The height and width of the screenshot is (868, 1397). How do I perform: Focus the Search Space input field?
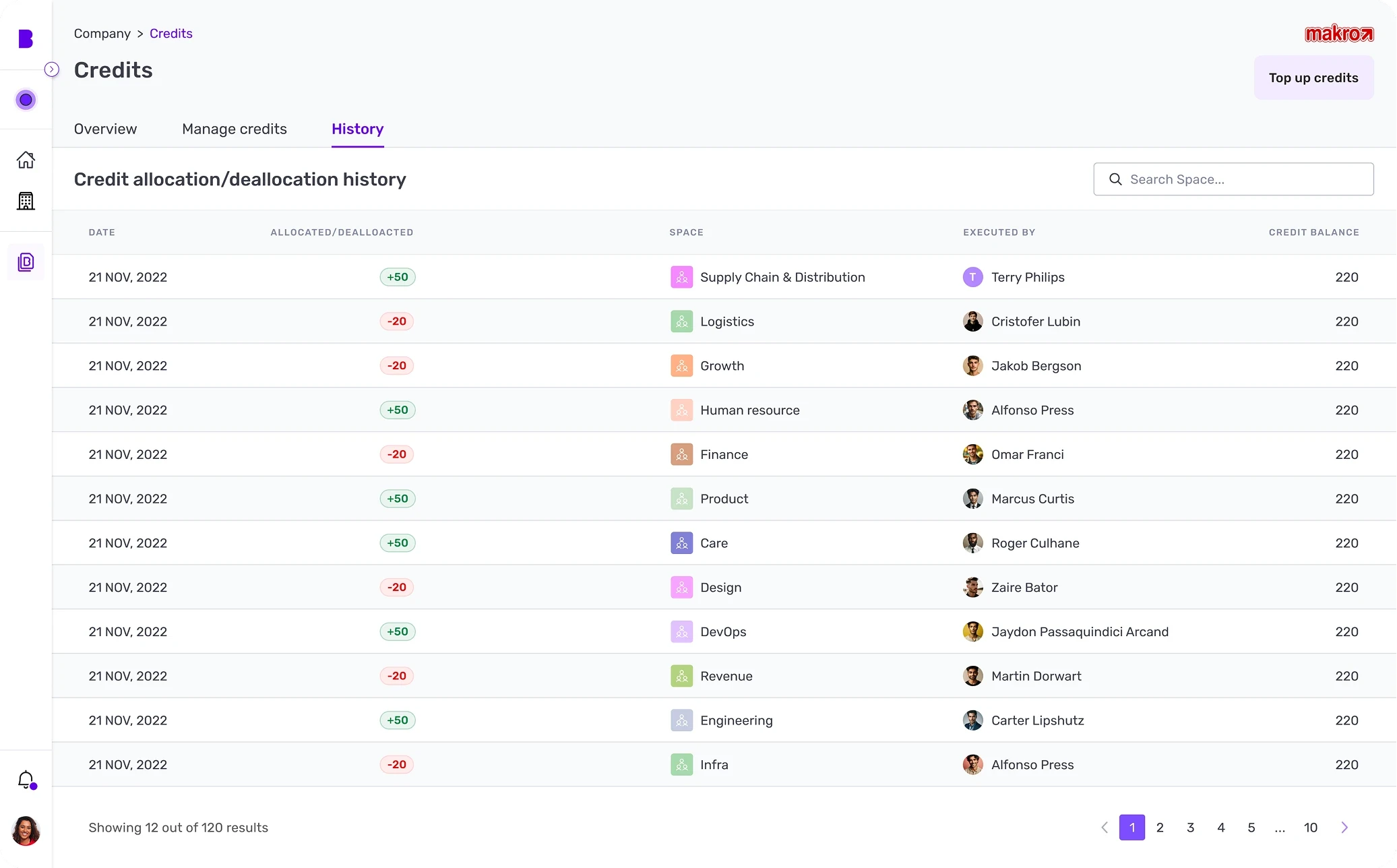(x=1233, y=179)
